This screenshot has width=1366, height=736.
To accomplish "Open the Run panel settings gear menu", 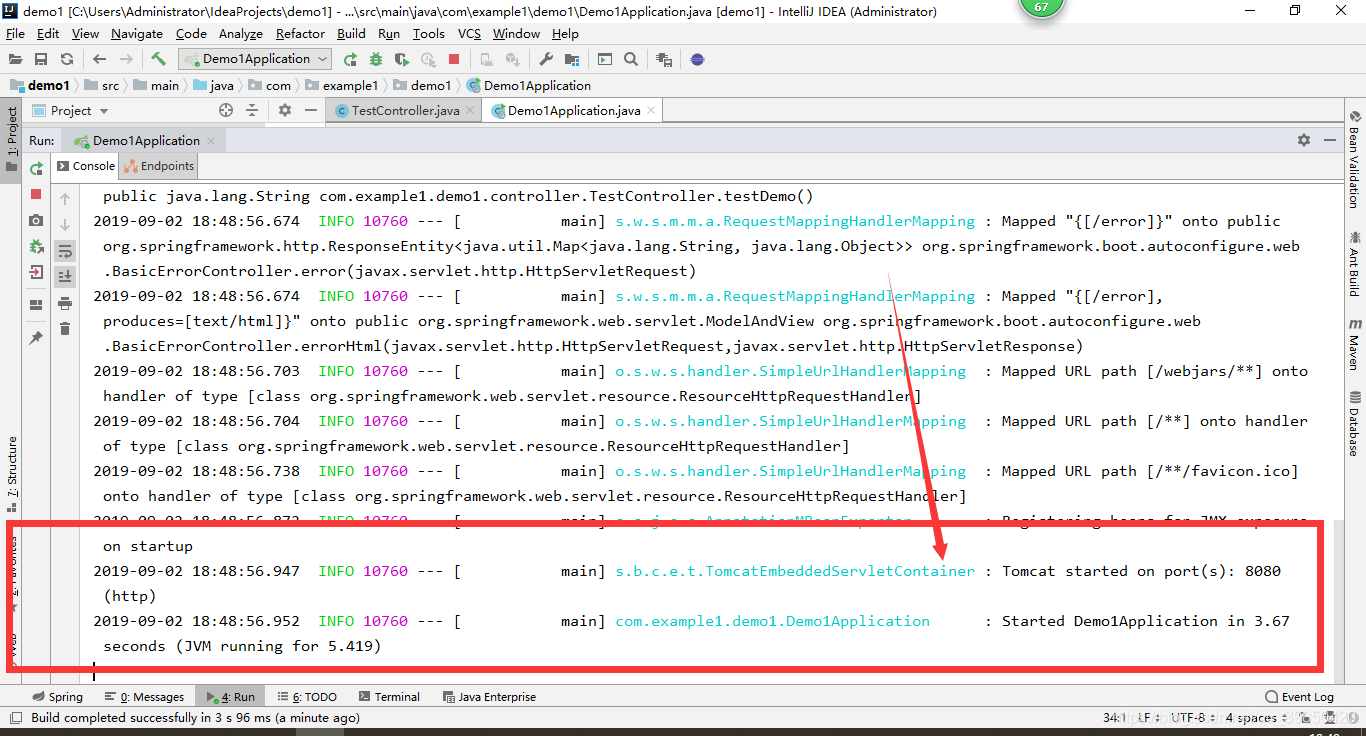I will [1303, 141].
